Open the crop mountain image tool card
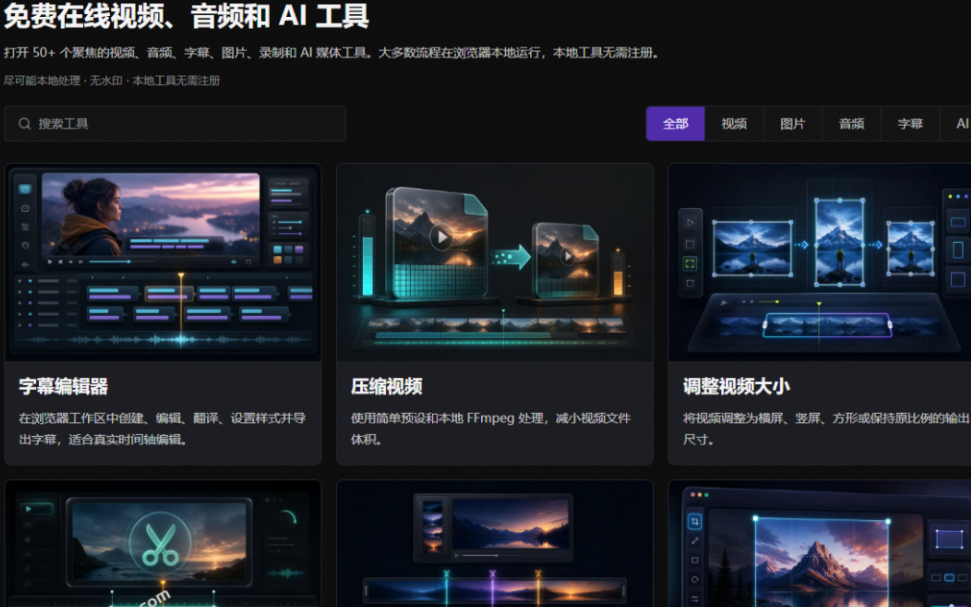 tap(820, 544)
